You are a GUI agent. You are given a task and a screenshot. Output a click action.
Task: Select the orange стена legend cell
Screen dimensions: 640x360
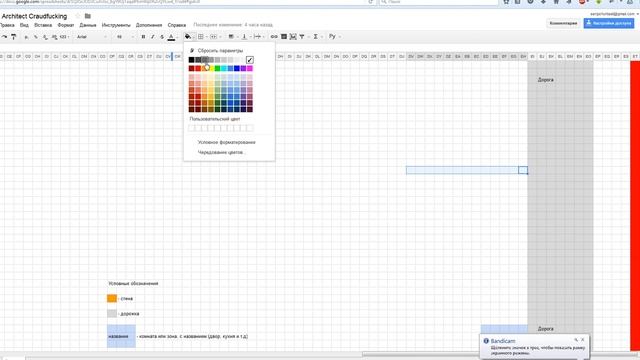pos(112,299)
